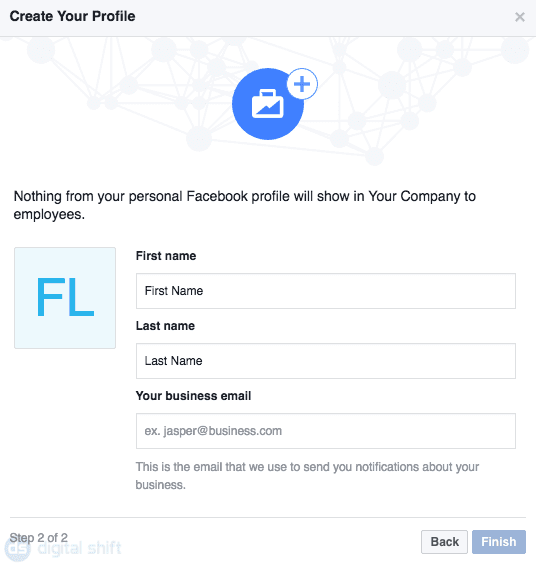Click the personal Facebook profile notice text

point(244,205)
